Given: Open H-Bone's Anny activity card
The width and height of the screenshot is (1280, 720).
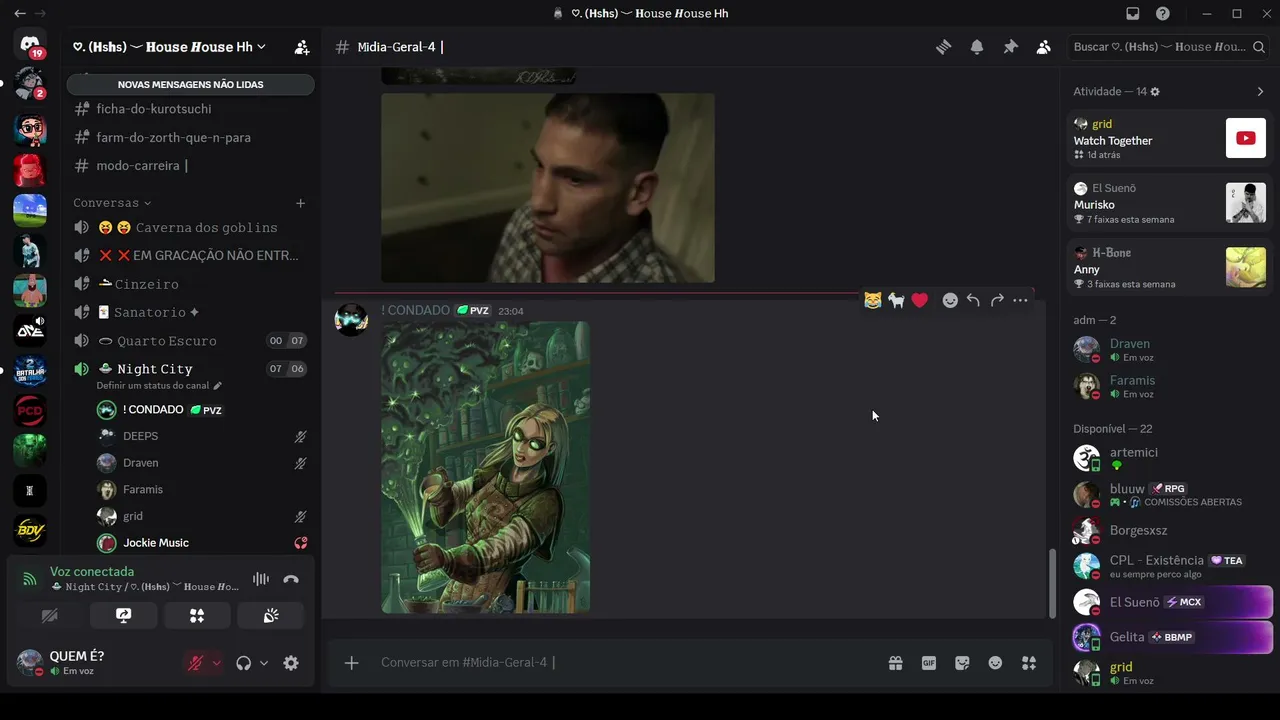Looking at the screenshot, I should [x=1167, y=268].
